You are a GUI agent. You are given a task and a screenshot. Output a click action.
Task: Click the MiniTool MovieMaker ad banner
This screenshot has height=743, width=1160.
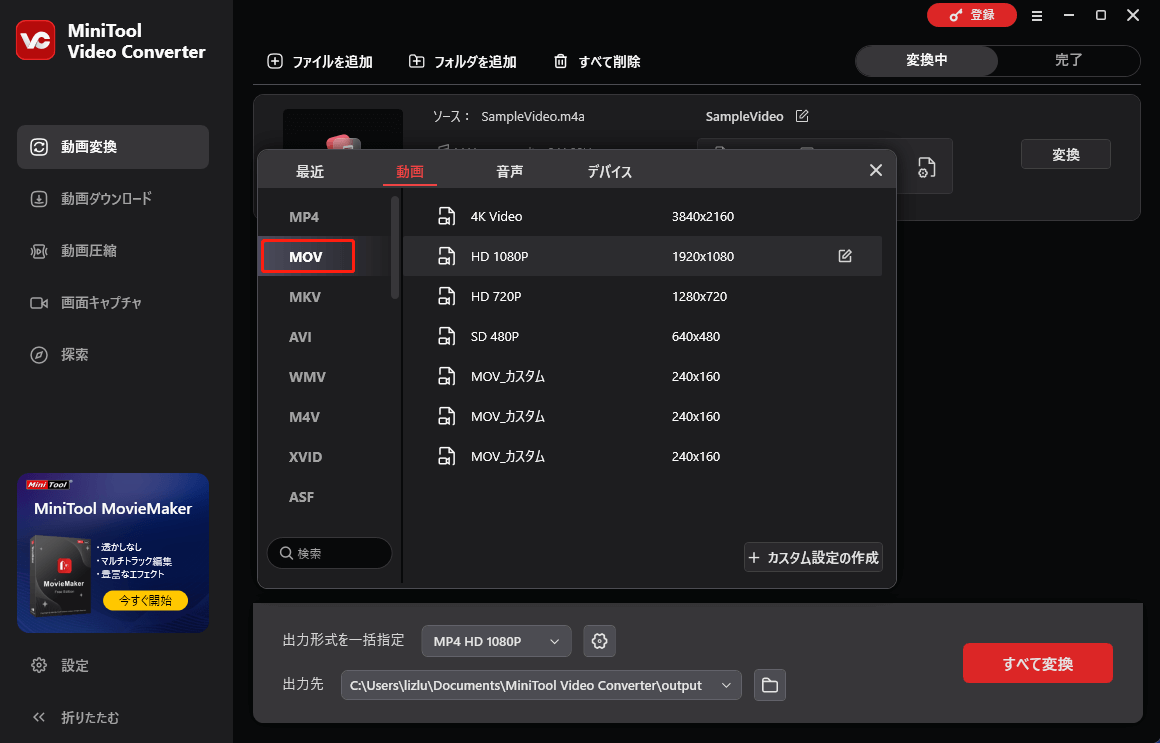(112, 553)
